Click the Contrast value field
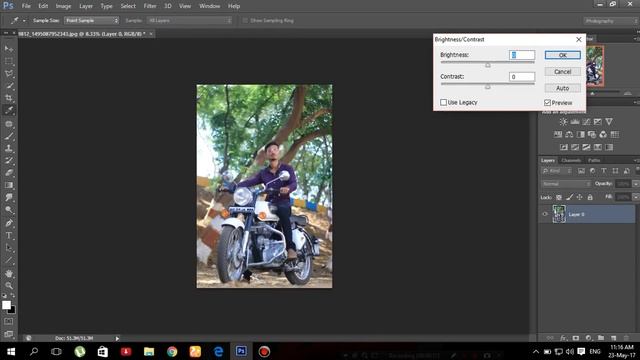 (522, 77)
